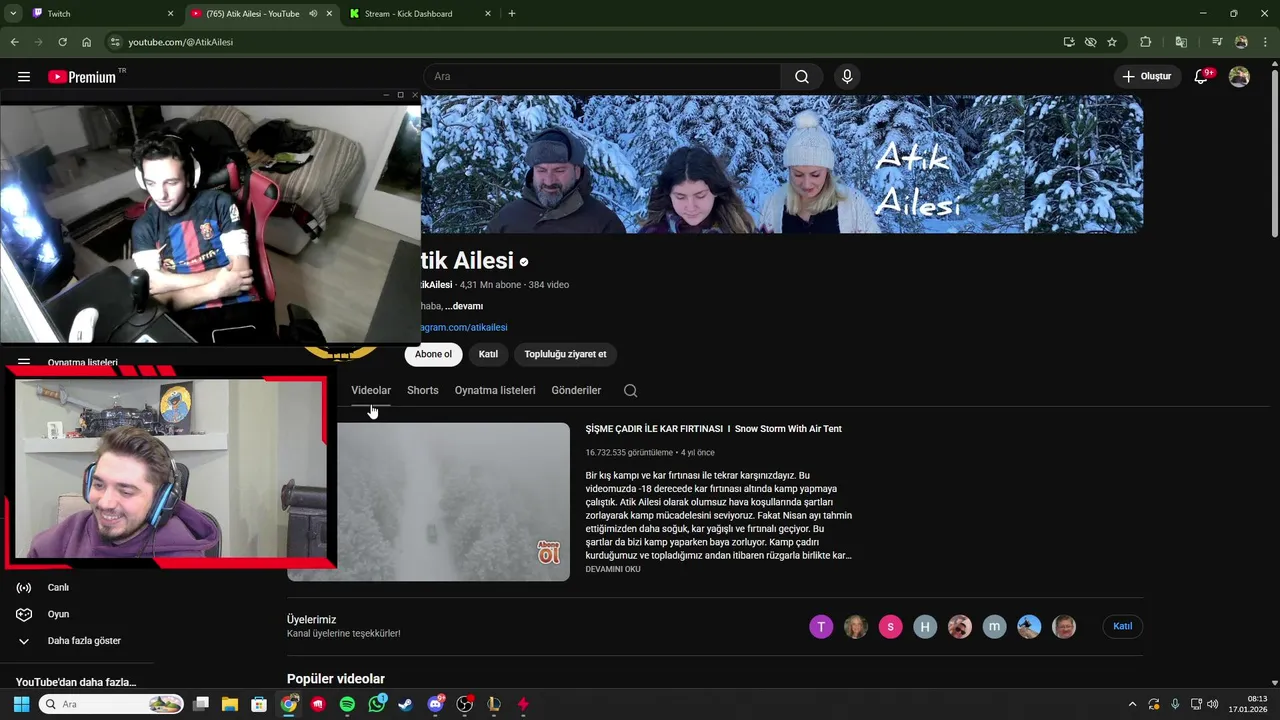Click the lowercase m member avatar
Screen dimensions: 1280x720
click(994, 627)
